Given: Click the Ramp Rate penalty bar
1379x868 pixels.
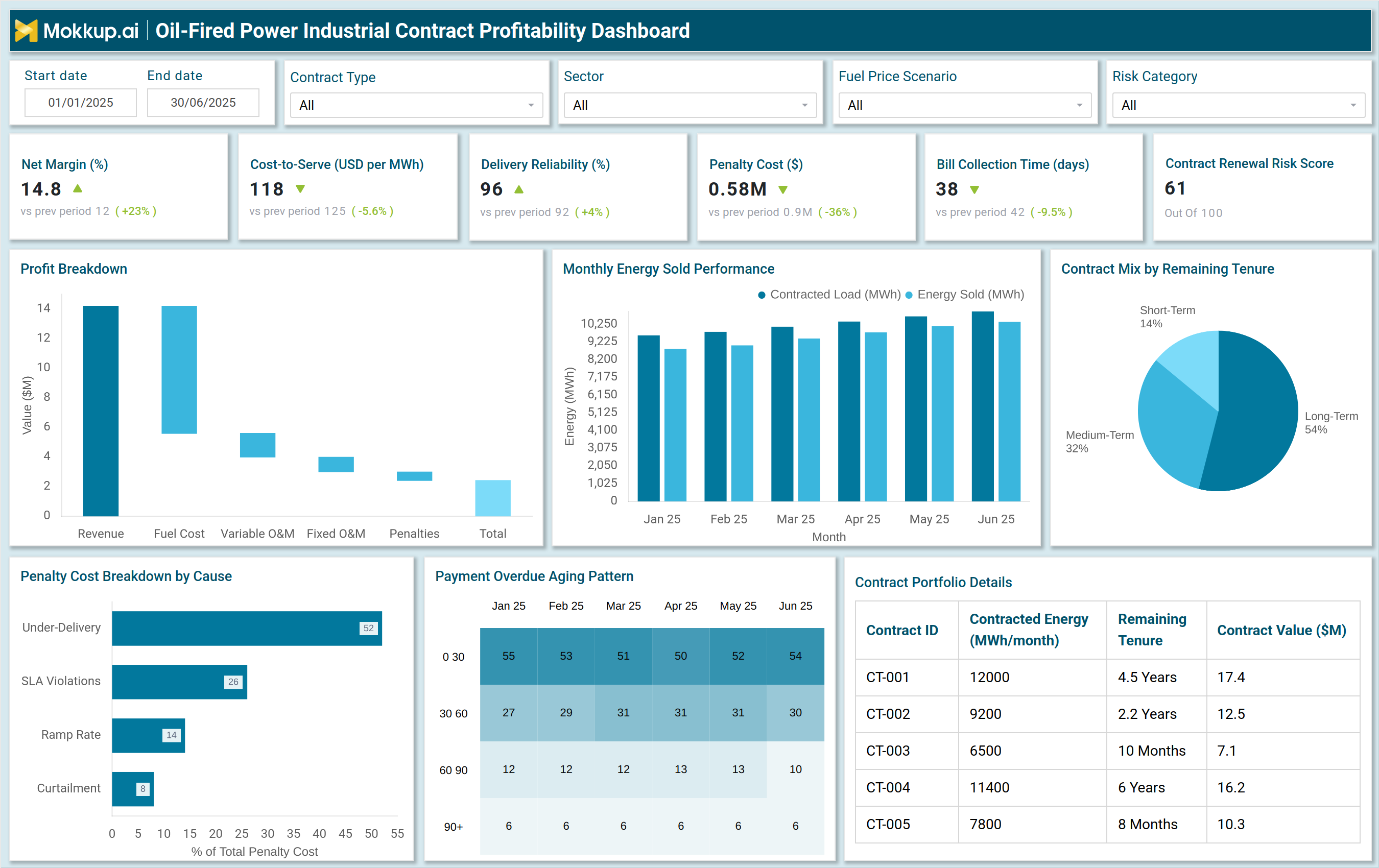Looking at the screenshot, I should tap(148, 735).
